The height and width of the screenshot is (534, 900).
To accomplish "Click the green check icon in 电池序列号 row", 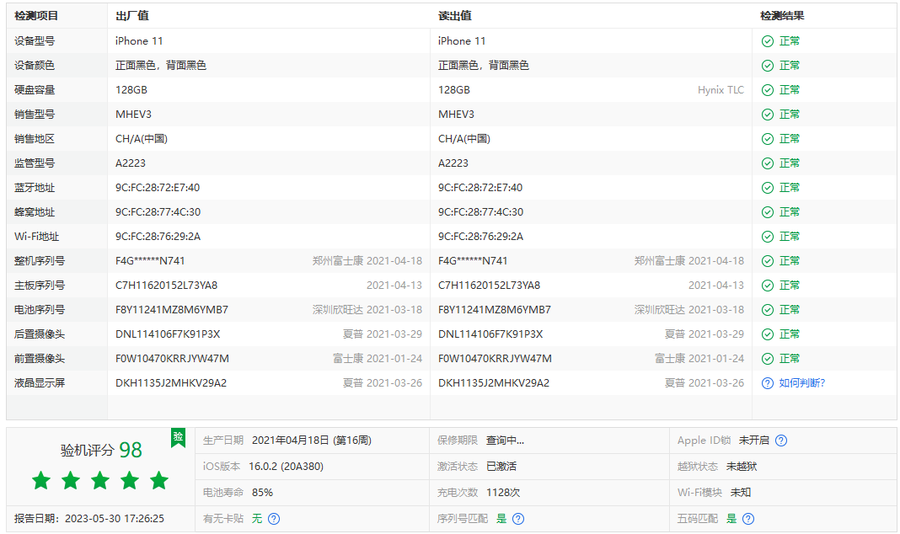I will (767, 309).
